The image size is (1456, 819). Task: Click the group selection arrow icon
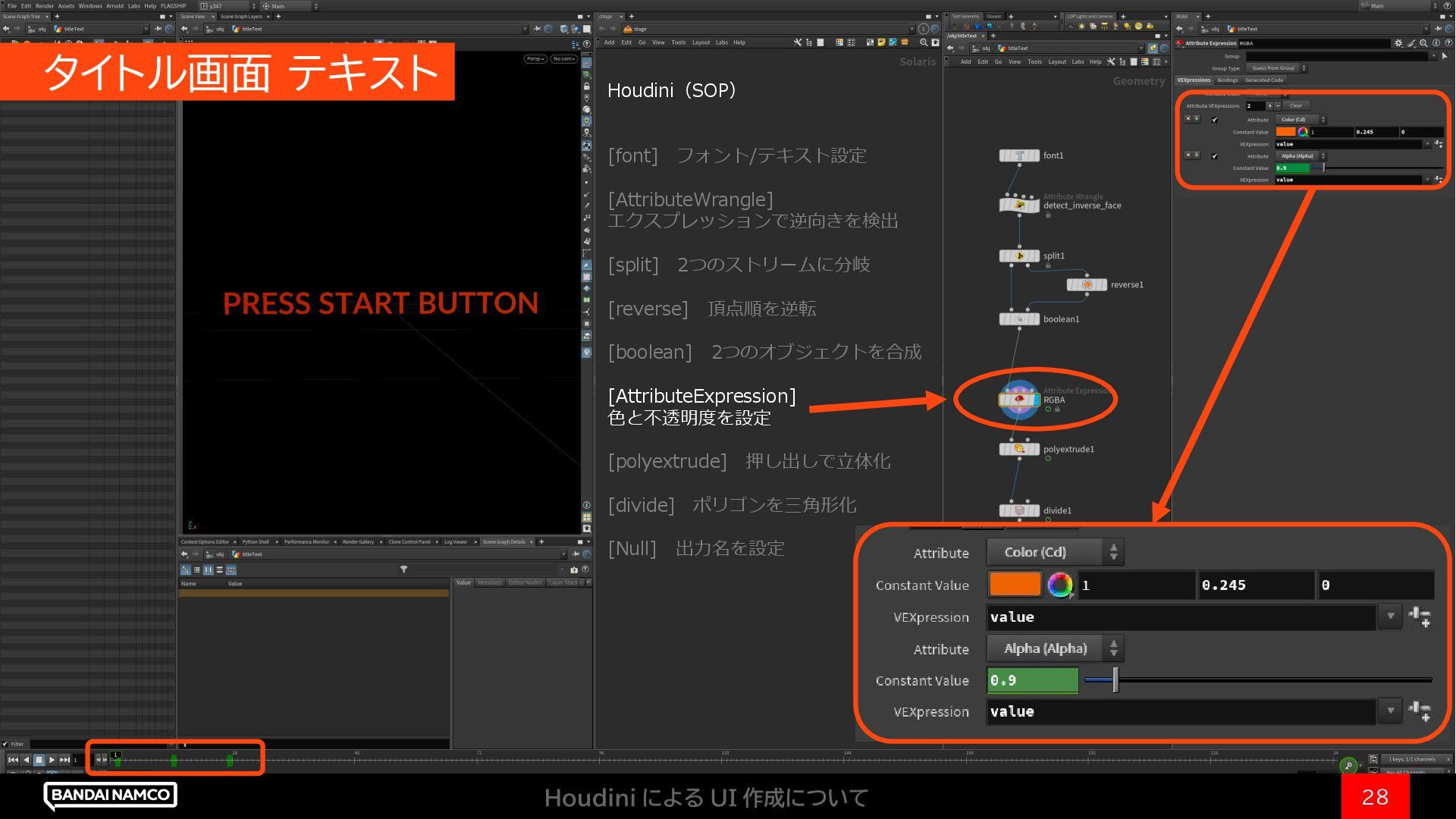[1444, 56]
